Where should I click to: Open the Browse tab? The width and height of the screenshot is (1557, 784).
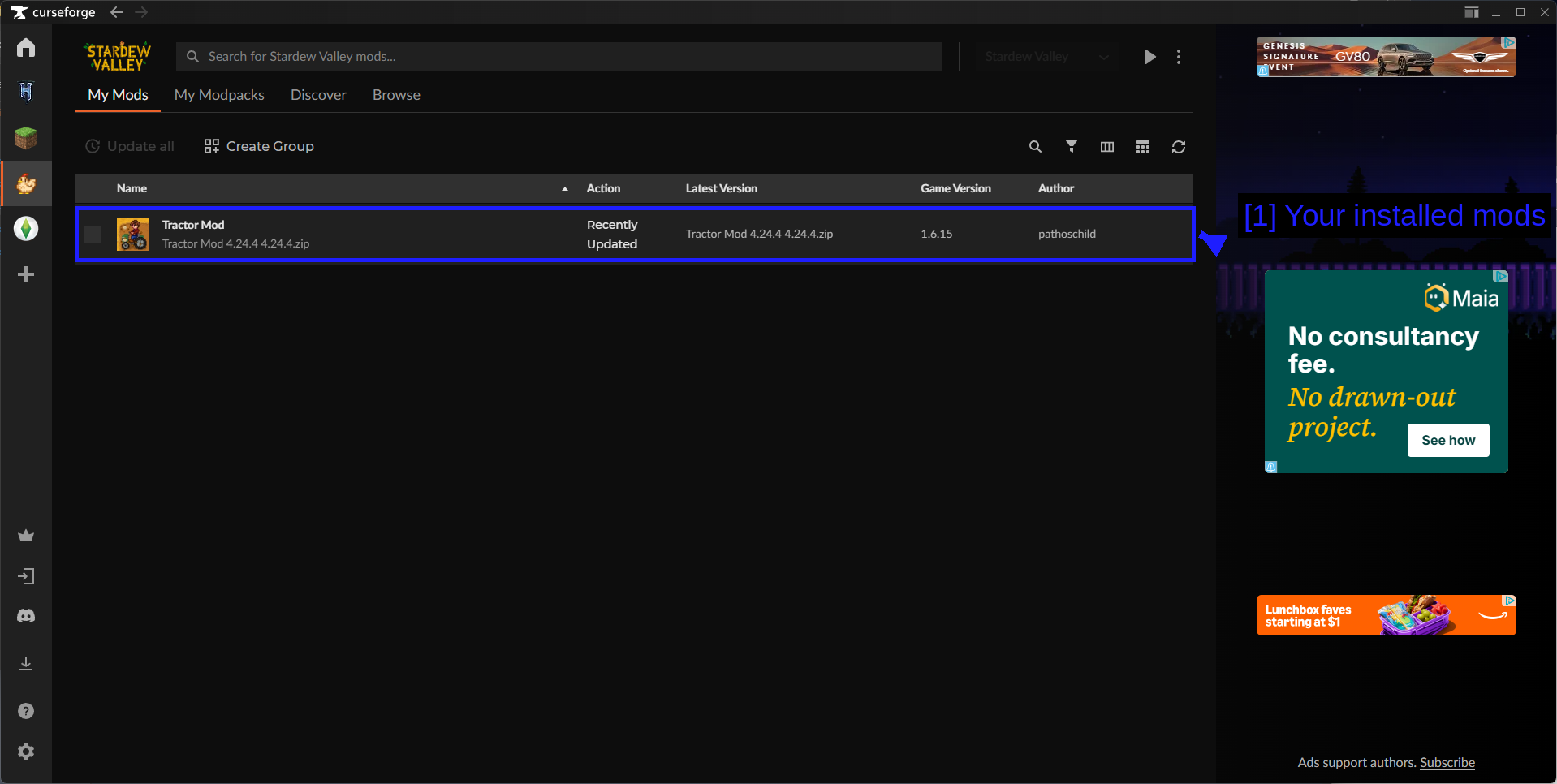pos(396,95)
